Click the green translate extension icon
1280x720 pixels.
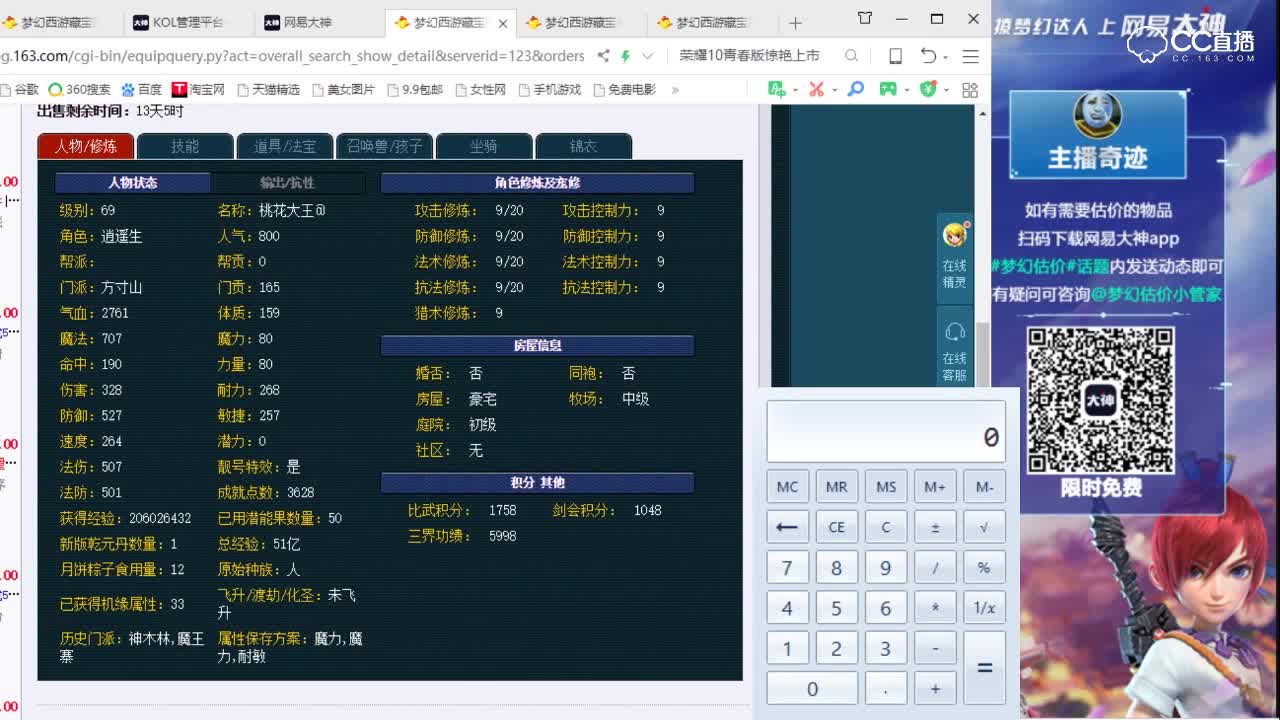coord(777,90)
